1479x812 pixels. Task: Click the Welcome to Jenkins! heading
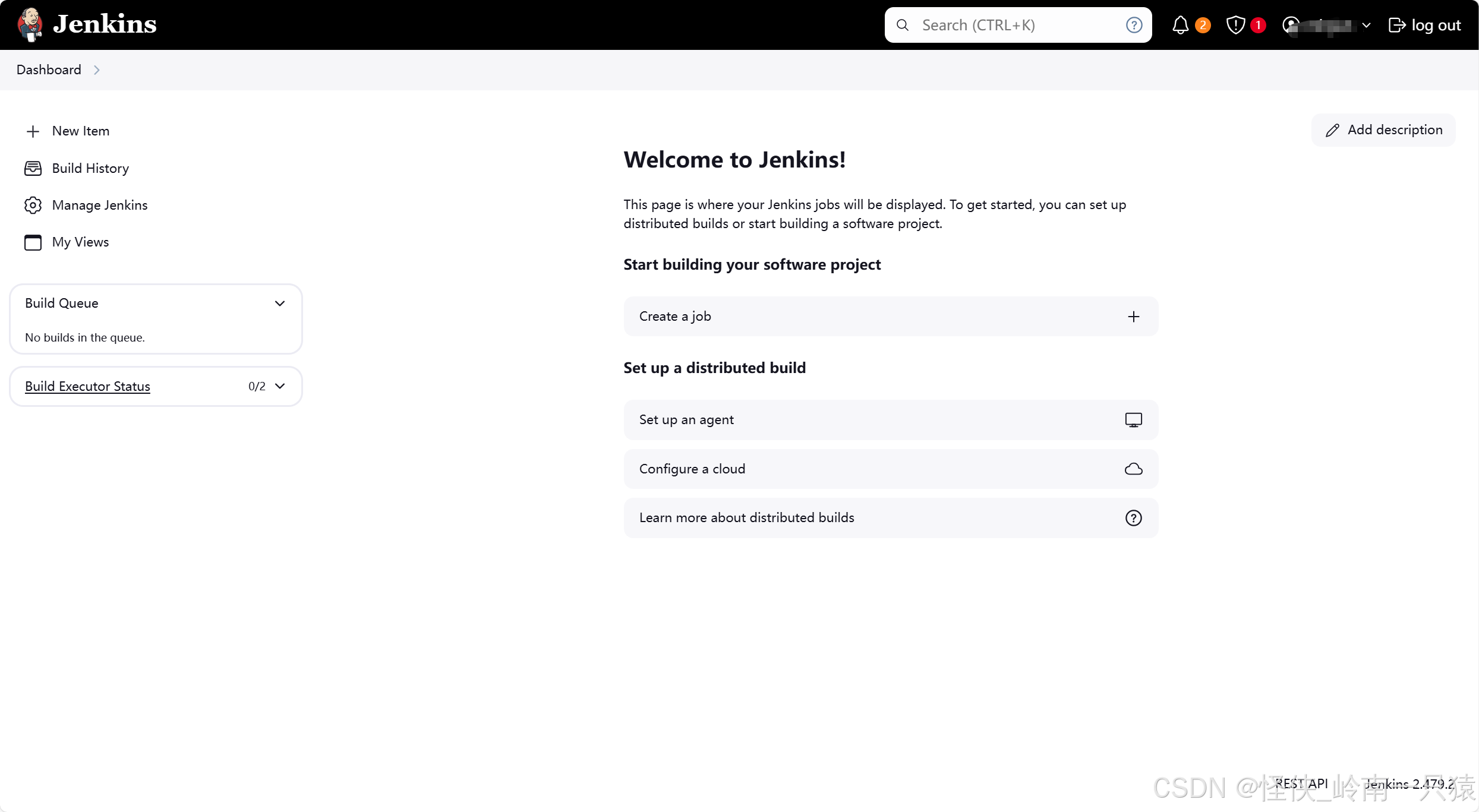(734, 160)
